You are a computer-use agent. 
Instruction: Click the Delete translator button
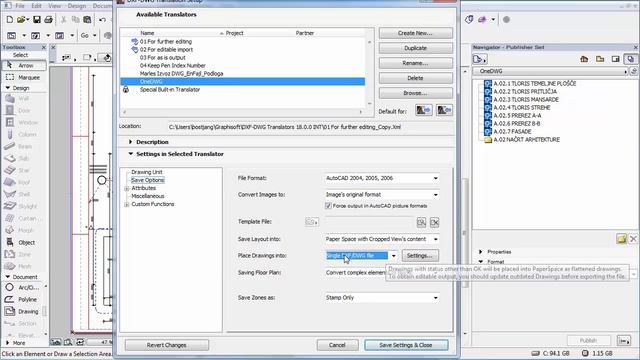coord(416,78)
